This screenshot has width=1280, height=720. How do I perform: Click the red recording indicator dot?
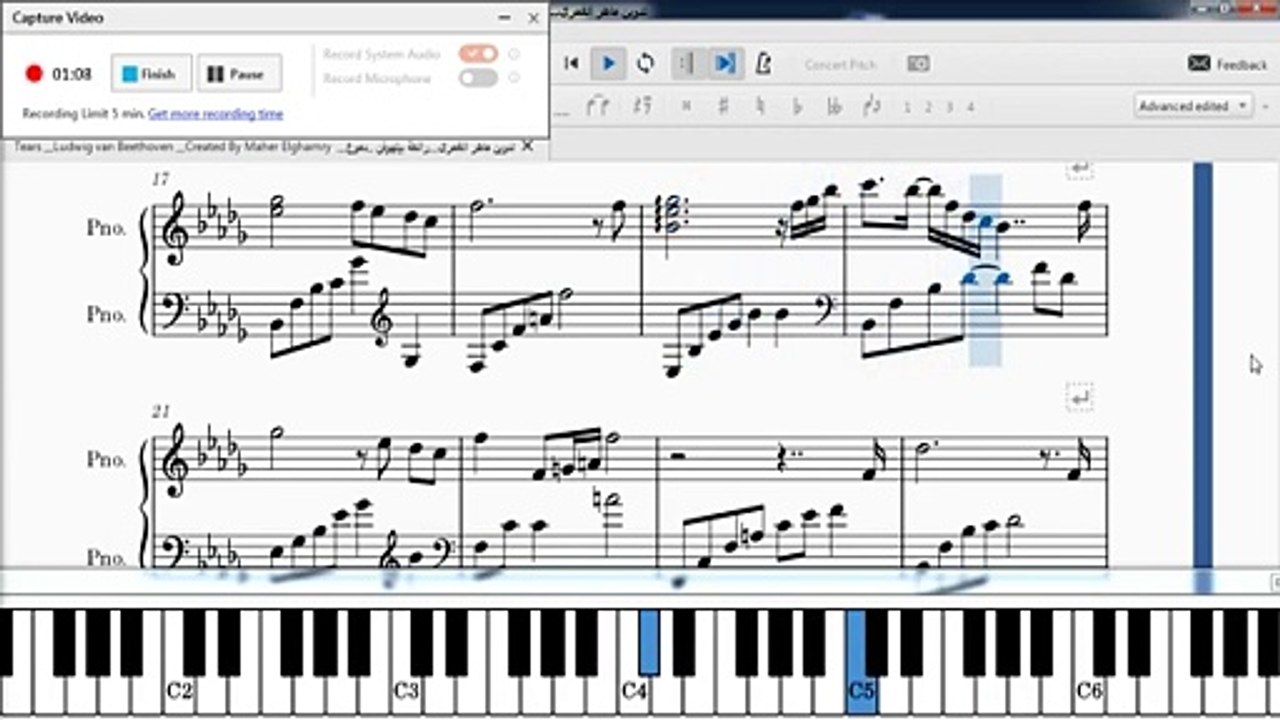(34, 73)
